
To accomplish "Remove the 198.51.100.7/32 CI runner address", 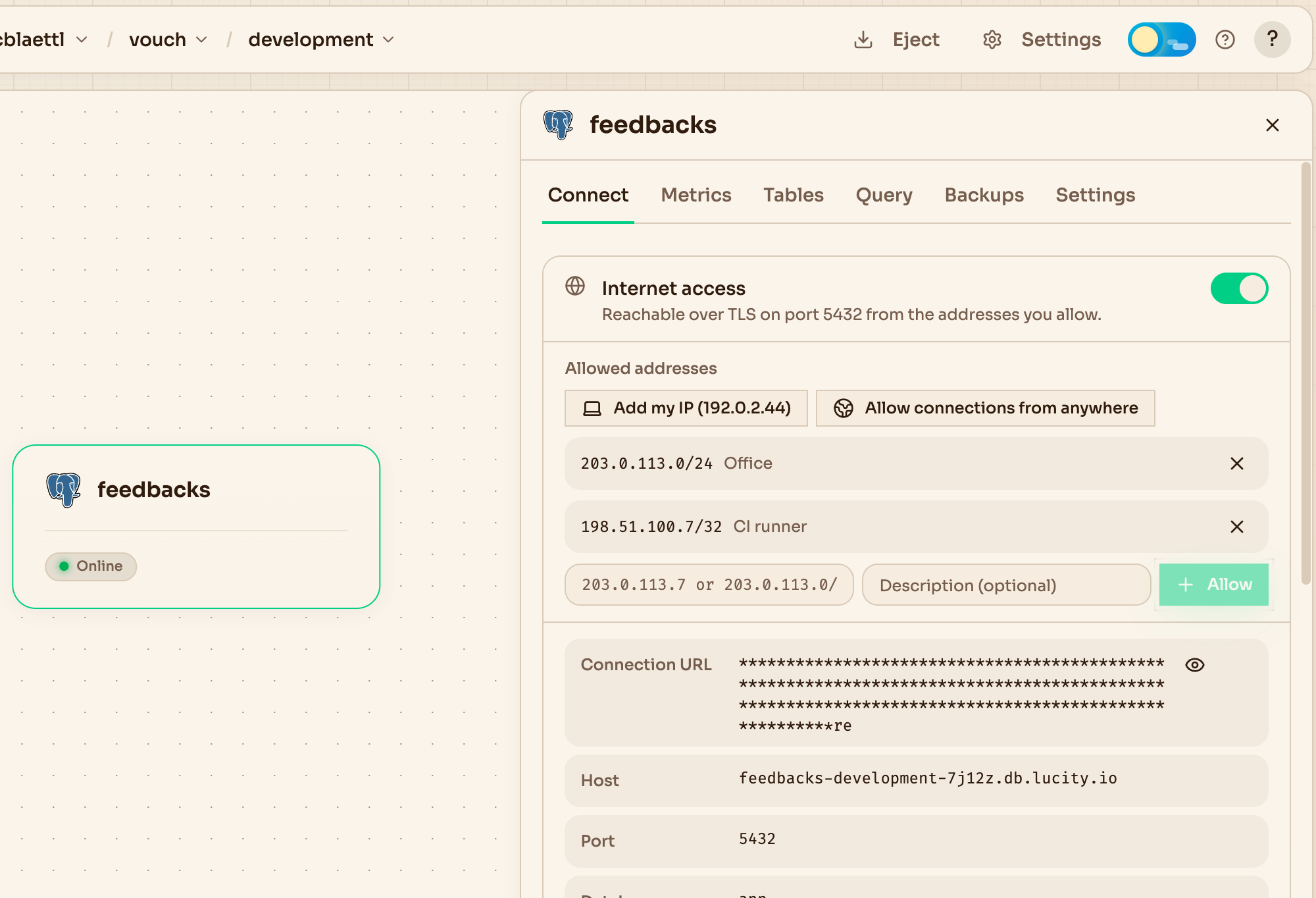I will click(x=1236, y=527).
